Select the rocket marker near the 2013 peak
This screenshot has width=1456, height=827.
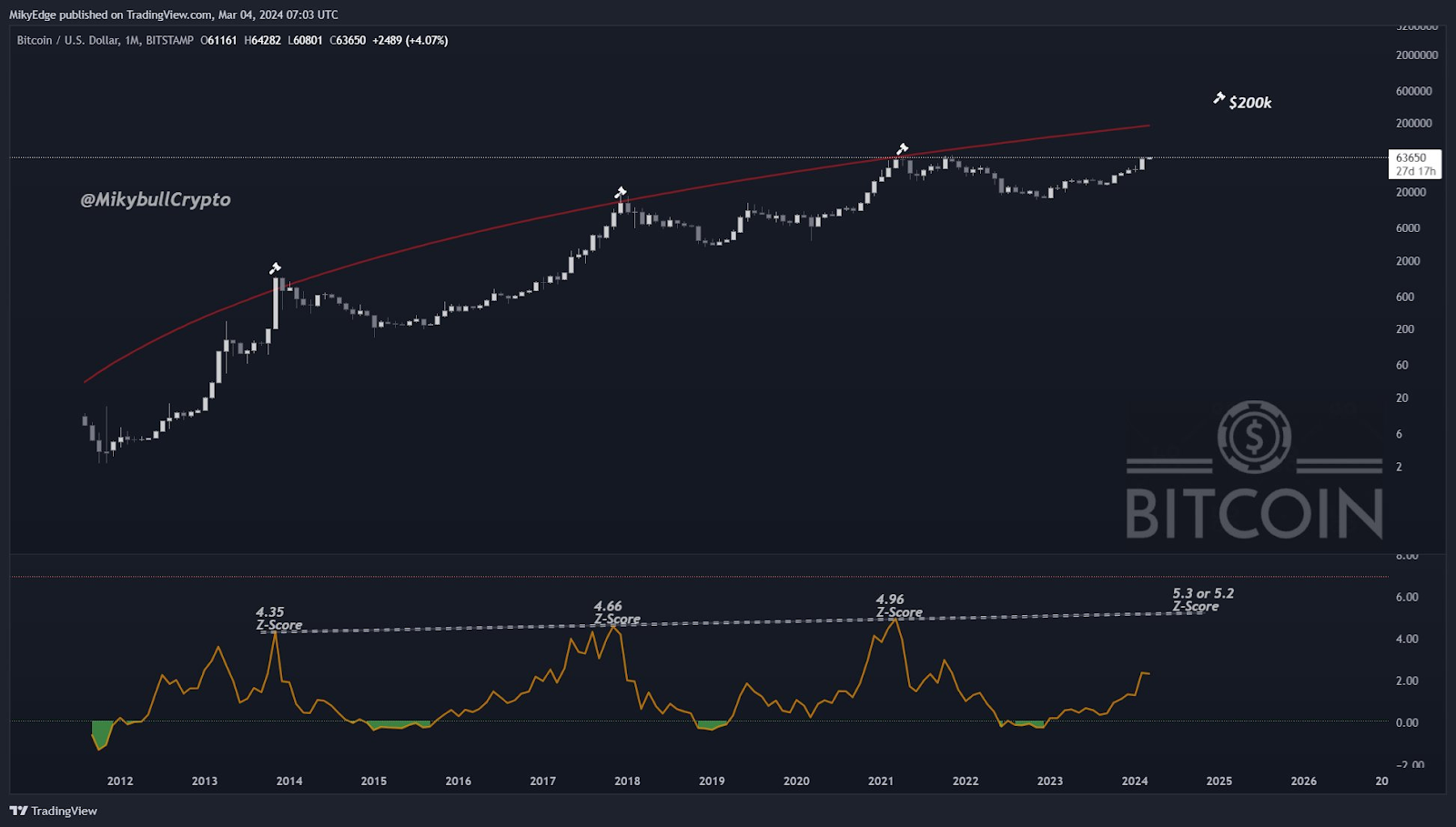274,269
